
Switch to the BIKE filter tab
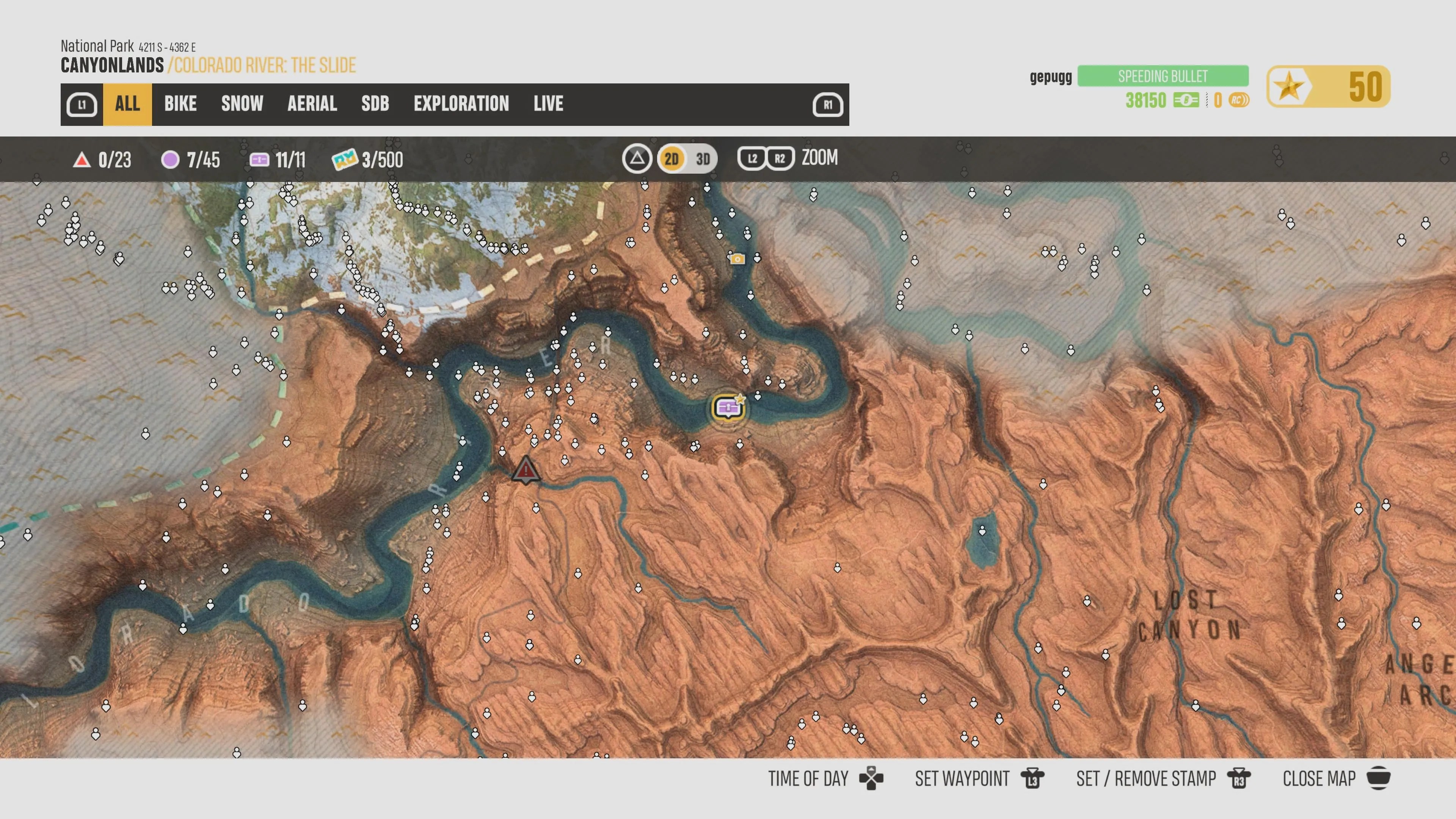click(180, 104)
